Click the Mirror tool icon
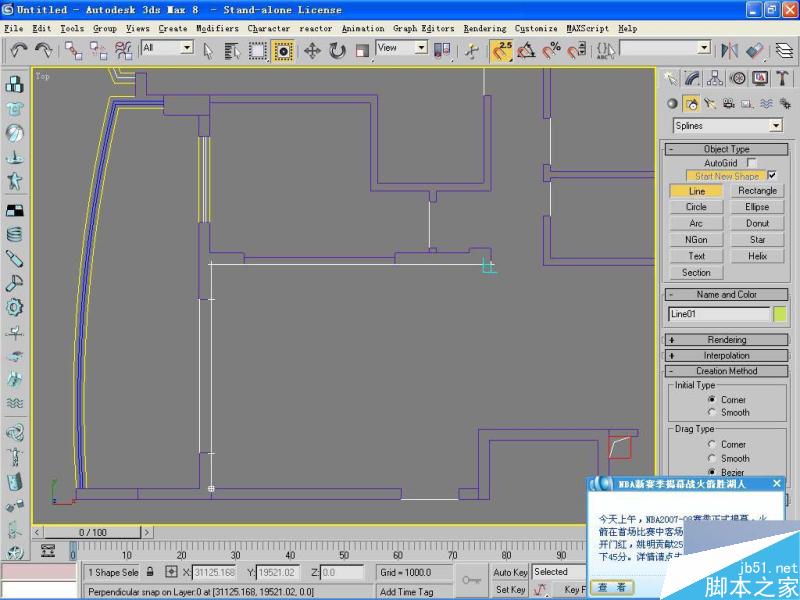 click(729, 50)
